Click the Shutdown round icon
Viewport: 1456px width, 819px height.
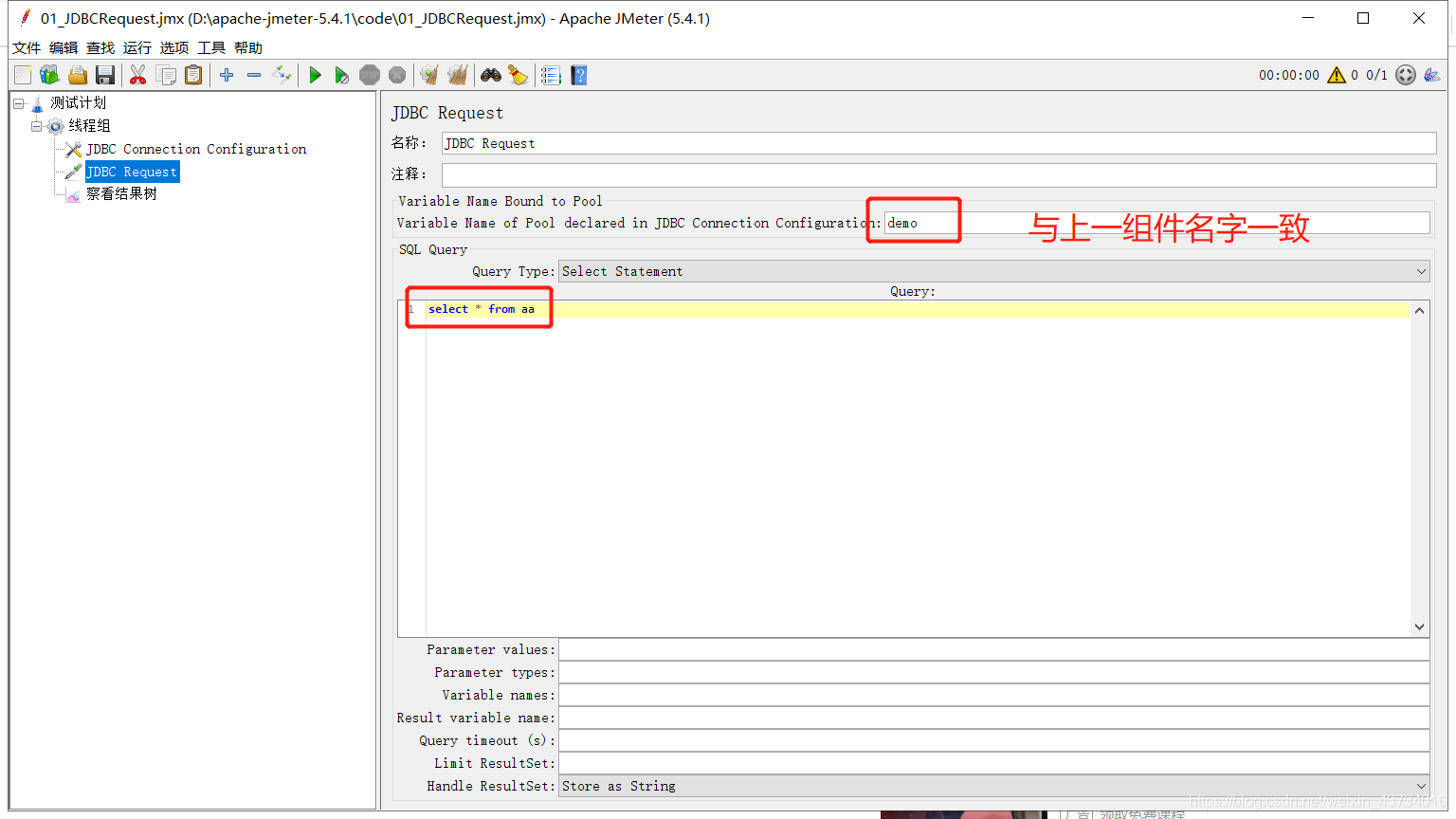[x=397, y=75]
